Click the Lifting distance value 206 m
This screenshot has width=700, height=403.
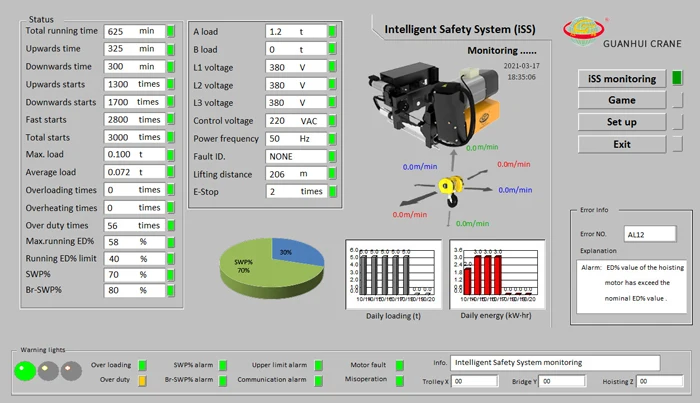[x=296, y=174]
